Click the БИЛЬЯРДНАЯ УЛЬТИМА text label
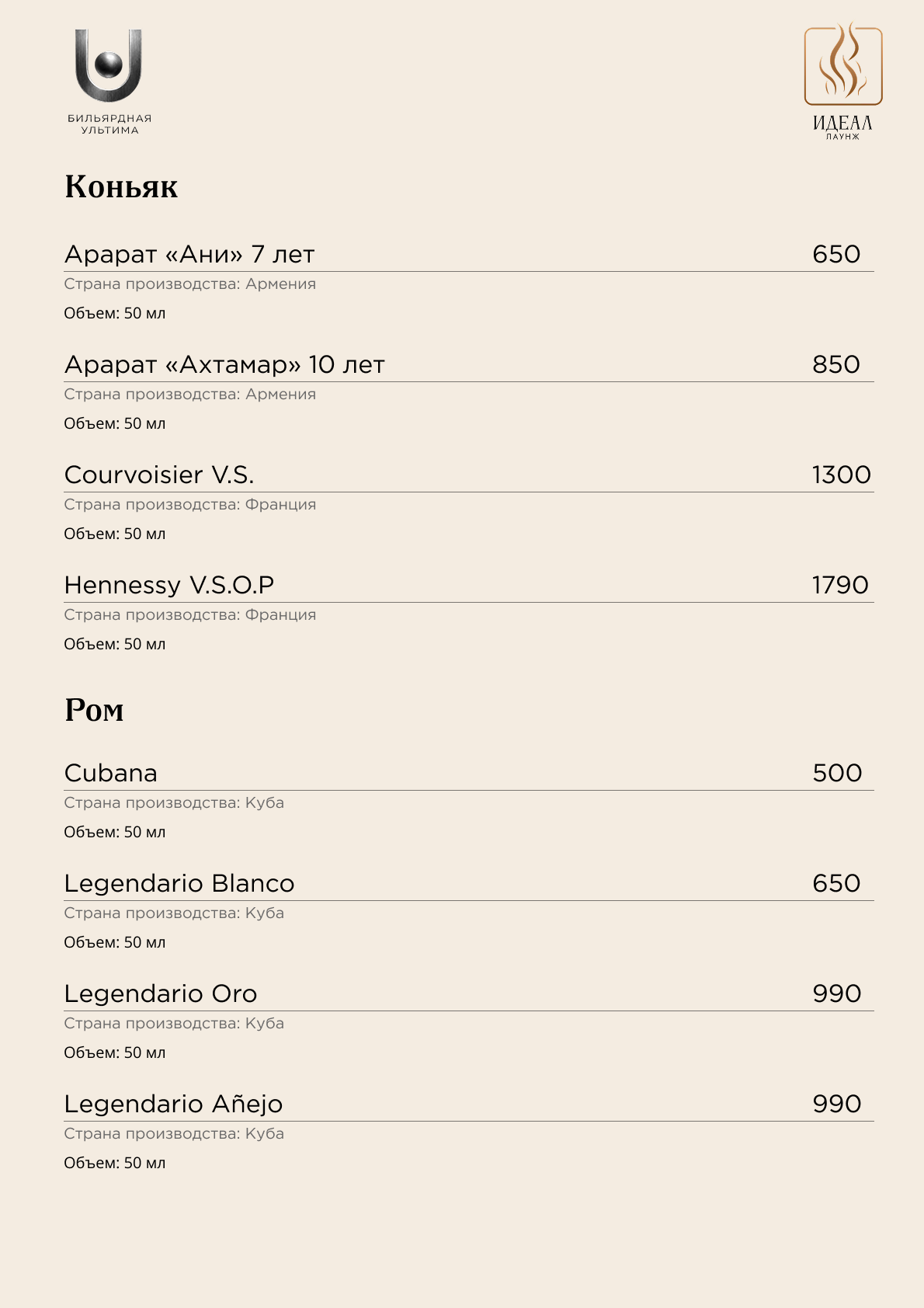Image resolution: width=924 pixels, height=1308 pixels. [x=109, y=124]
